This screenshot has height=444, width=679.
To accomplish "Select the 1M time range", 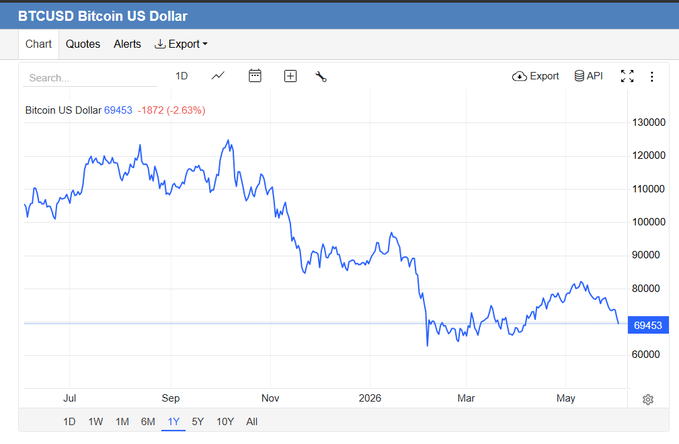I will click(x=122, y=421).
